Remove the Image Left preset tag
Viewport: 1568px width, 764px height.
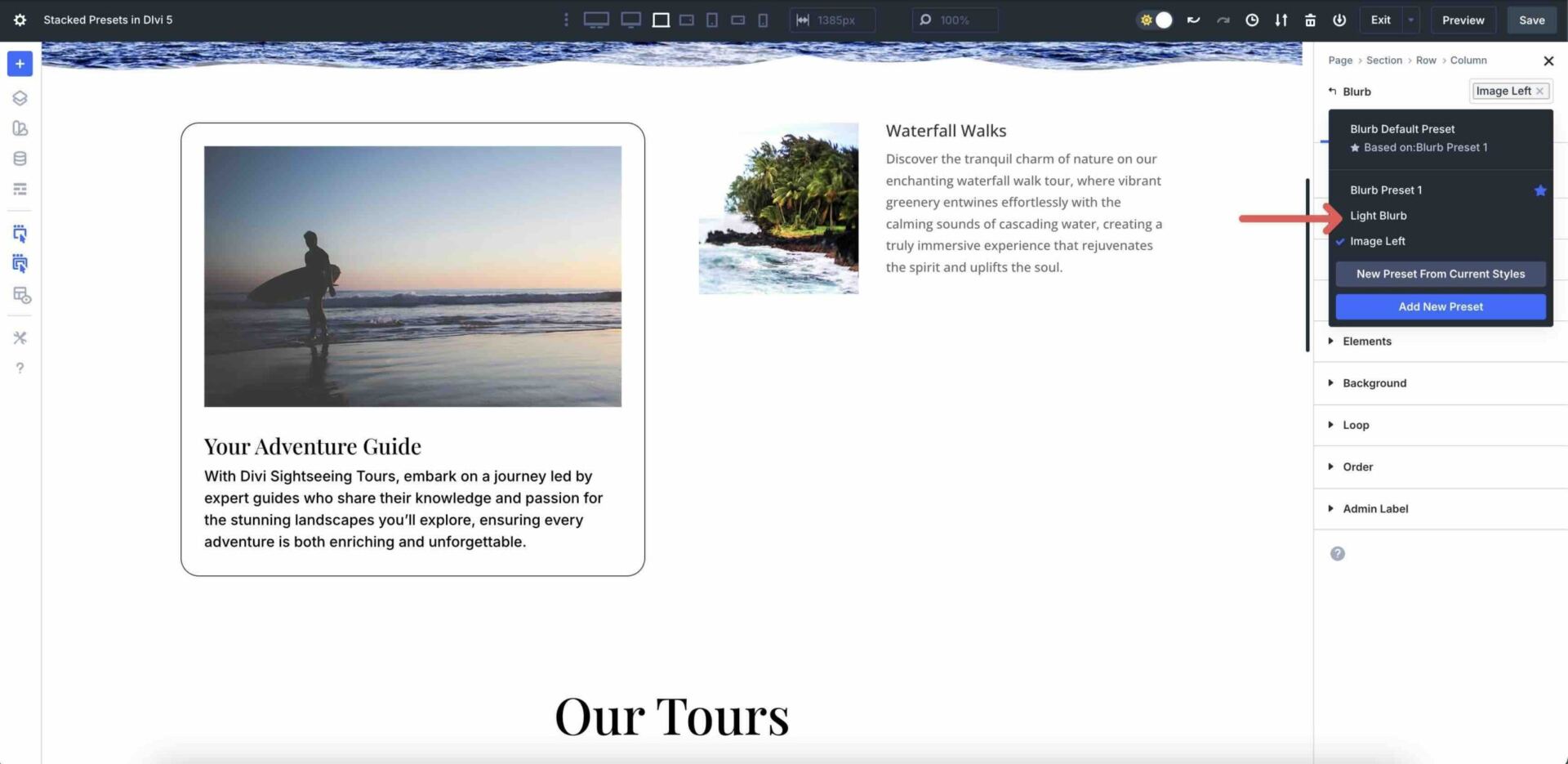point(1541,91)
